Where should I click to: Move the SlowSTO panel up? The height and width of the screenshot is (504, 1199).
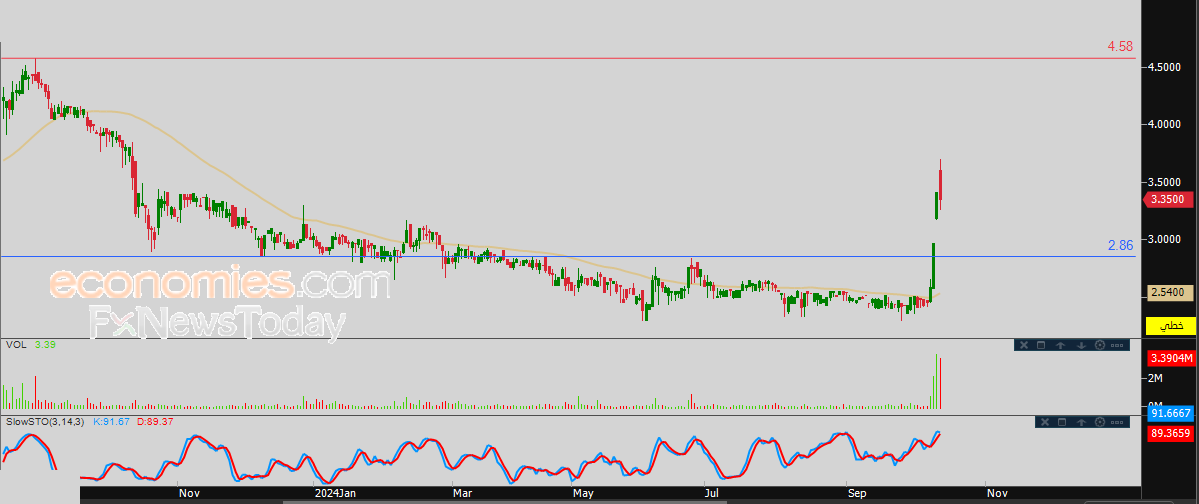click(x=1080, y=423)
